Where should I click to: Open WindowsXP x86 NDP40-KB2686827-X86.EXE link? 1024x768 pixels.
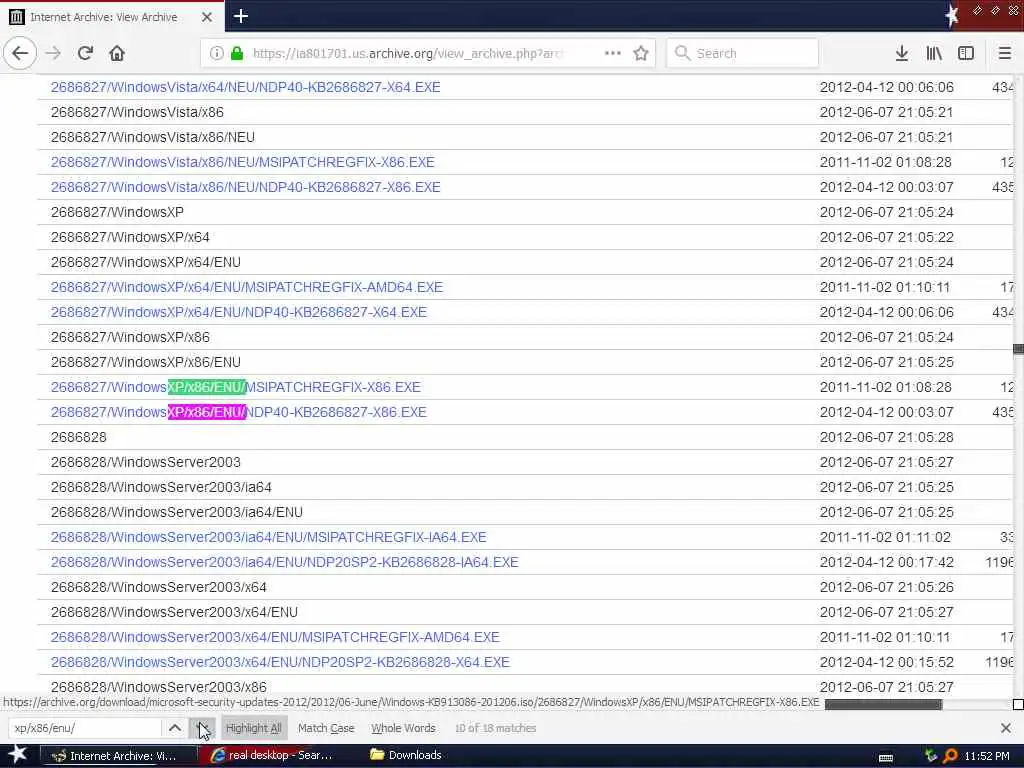coord(239,411)
